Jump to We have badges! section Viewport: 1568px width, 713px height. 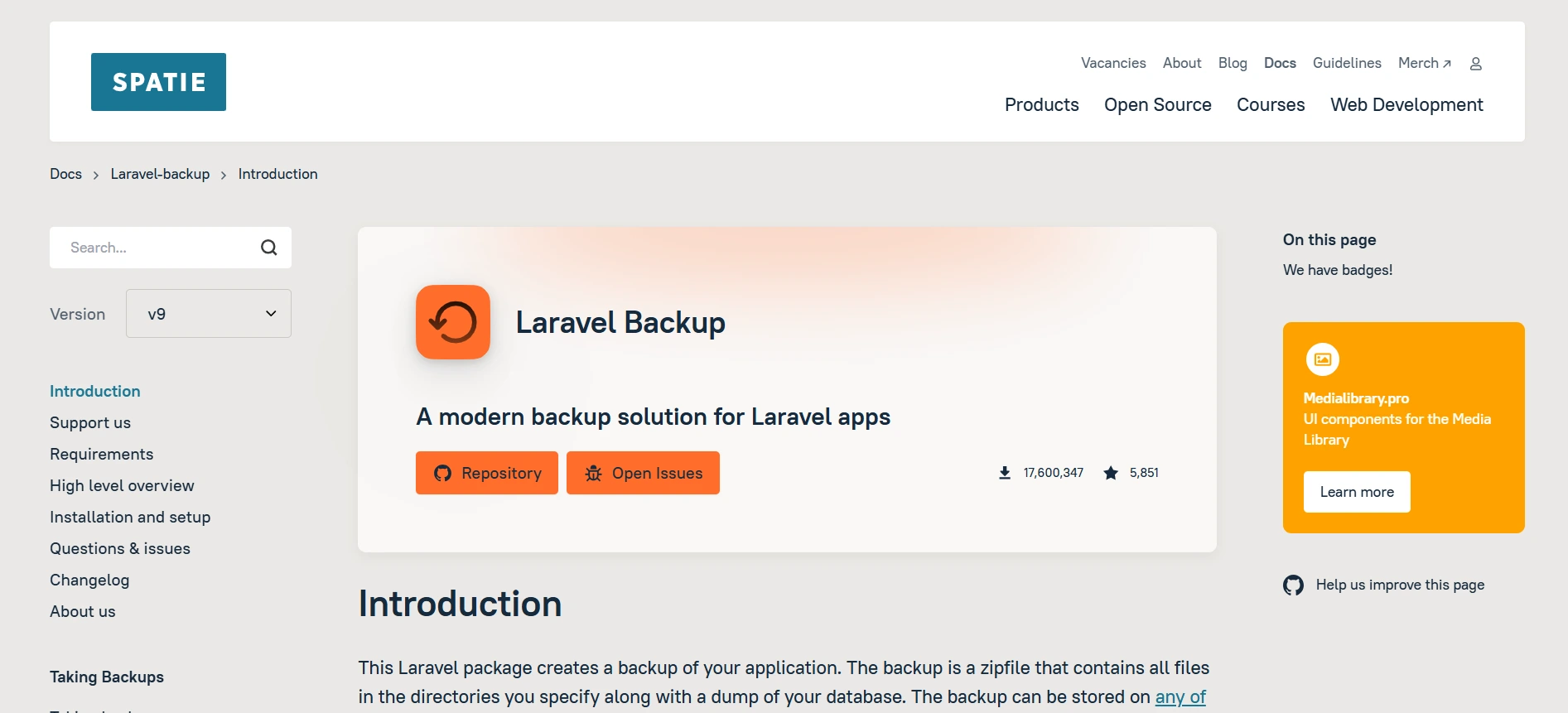click(x=1338, y=270)
